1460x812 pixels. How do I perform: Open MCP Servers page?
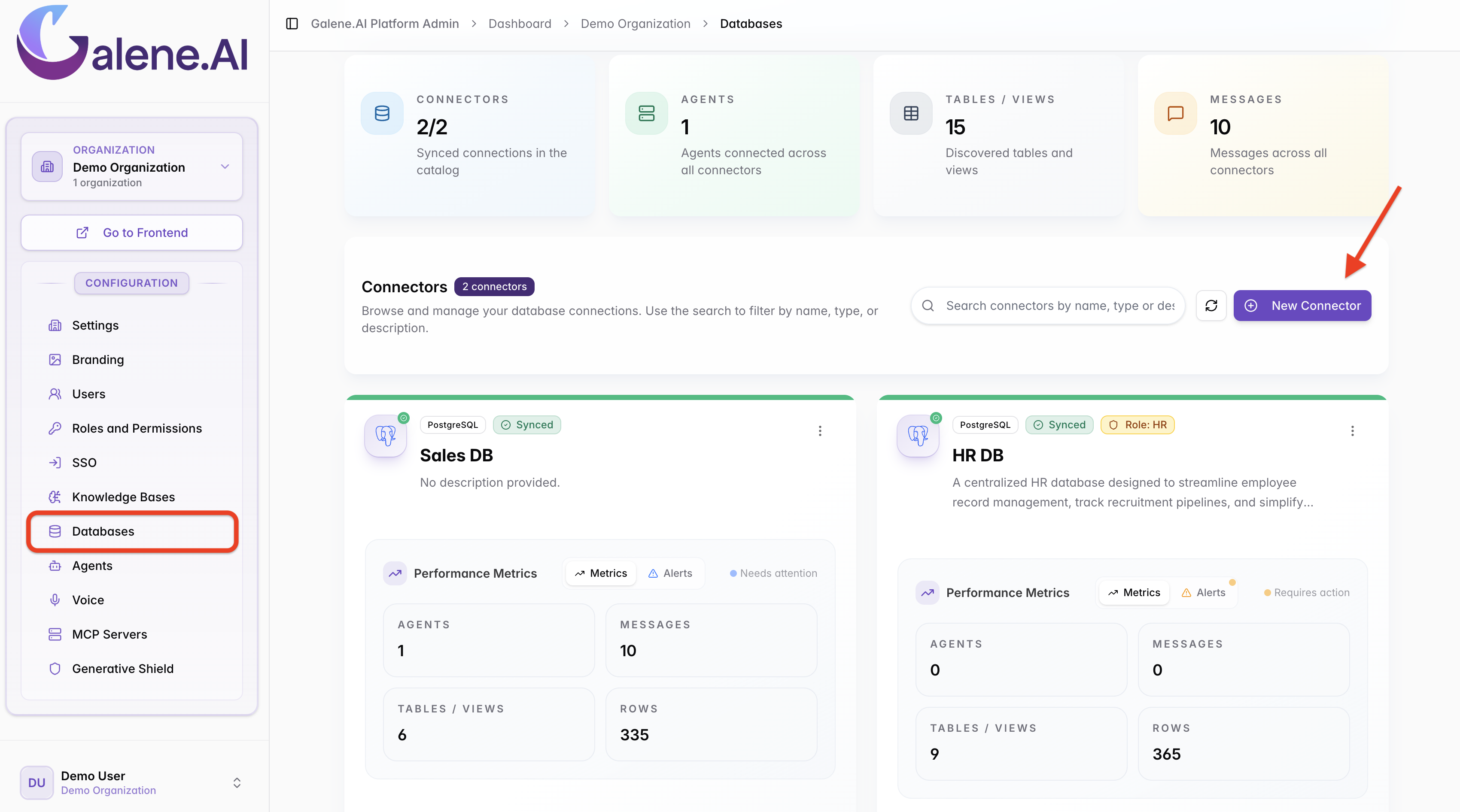[x=132, y=635]
